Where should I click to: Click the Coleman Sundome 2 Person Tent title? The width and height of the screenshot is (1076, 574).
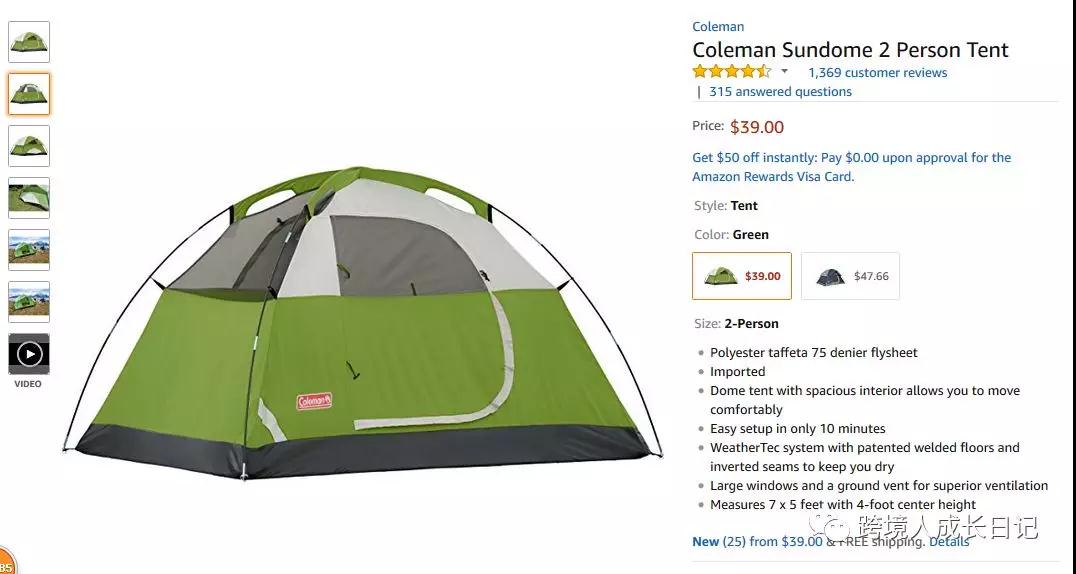(x=850, y=50)
